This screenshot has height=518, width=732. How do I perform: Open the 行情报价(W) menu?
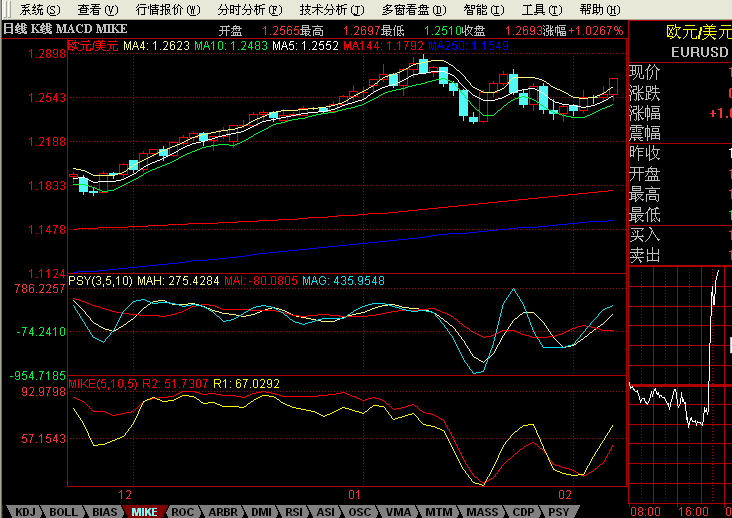click(x=168, y=10)
